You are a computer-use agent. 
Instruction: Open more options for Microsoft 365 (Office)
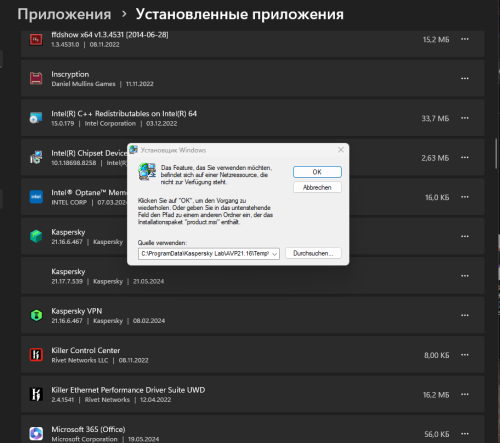coord(465,433)
